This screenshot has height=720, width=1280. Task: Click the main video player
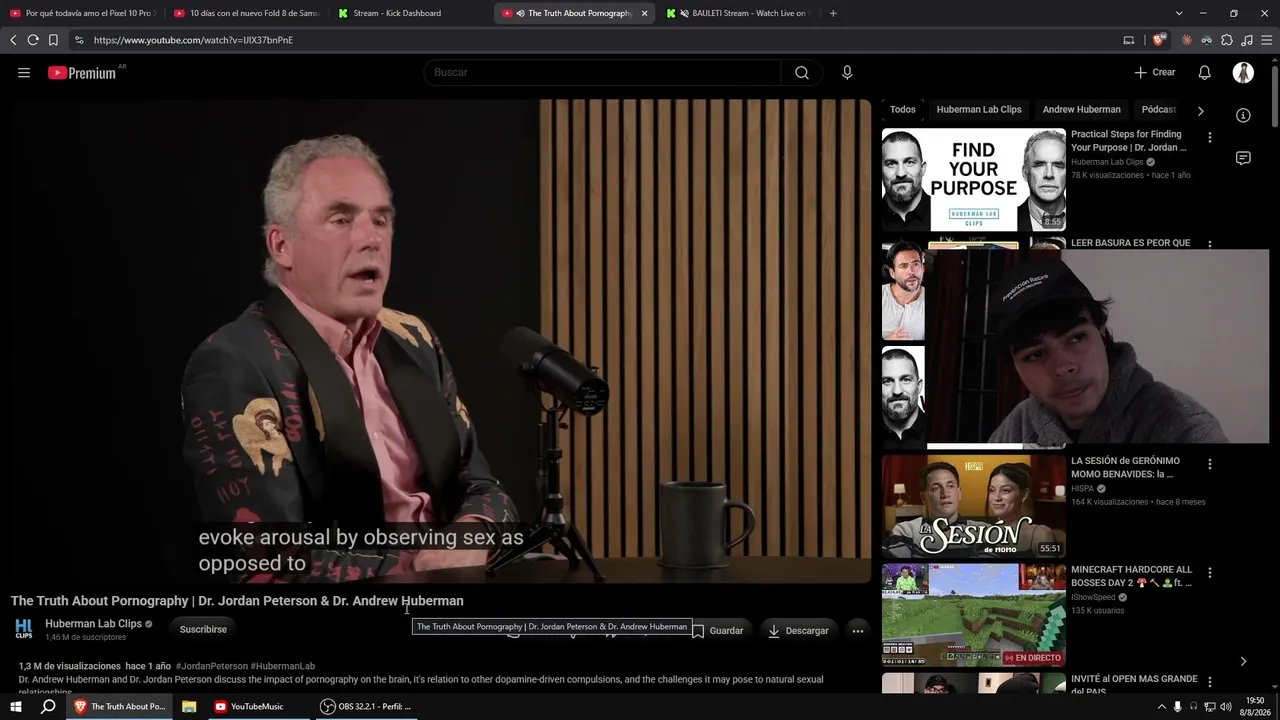pyautogui.click(x=442, y=340)
